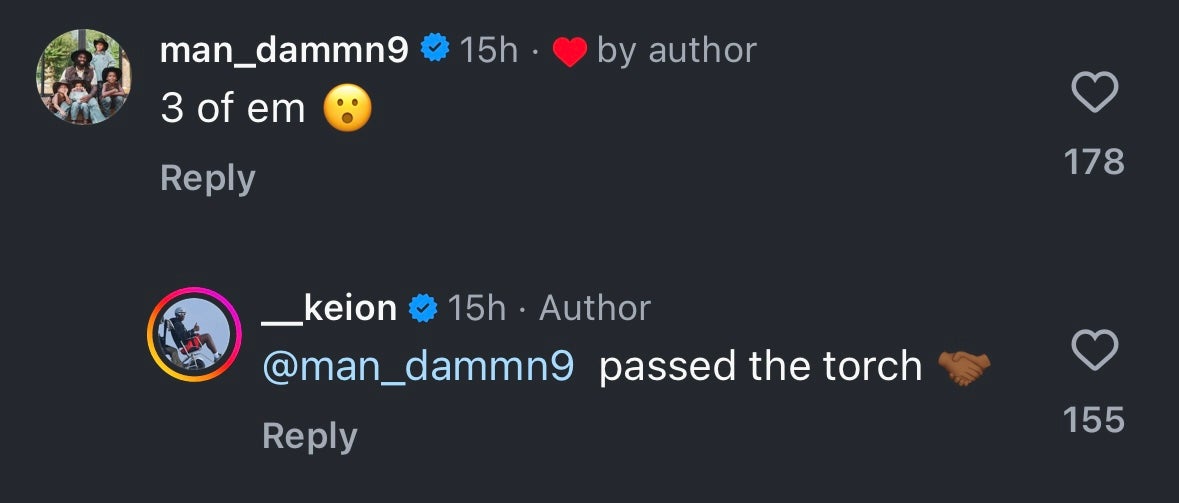
Task: Select the "passed the torch" reply text
Action: (760, 367)
